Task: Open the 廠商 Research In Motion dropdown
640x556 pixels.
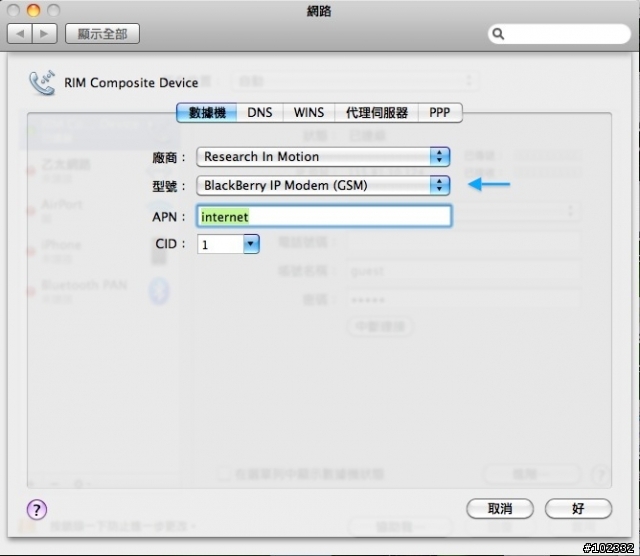Action: 323,157
